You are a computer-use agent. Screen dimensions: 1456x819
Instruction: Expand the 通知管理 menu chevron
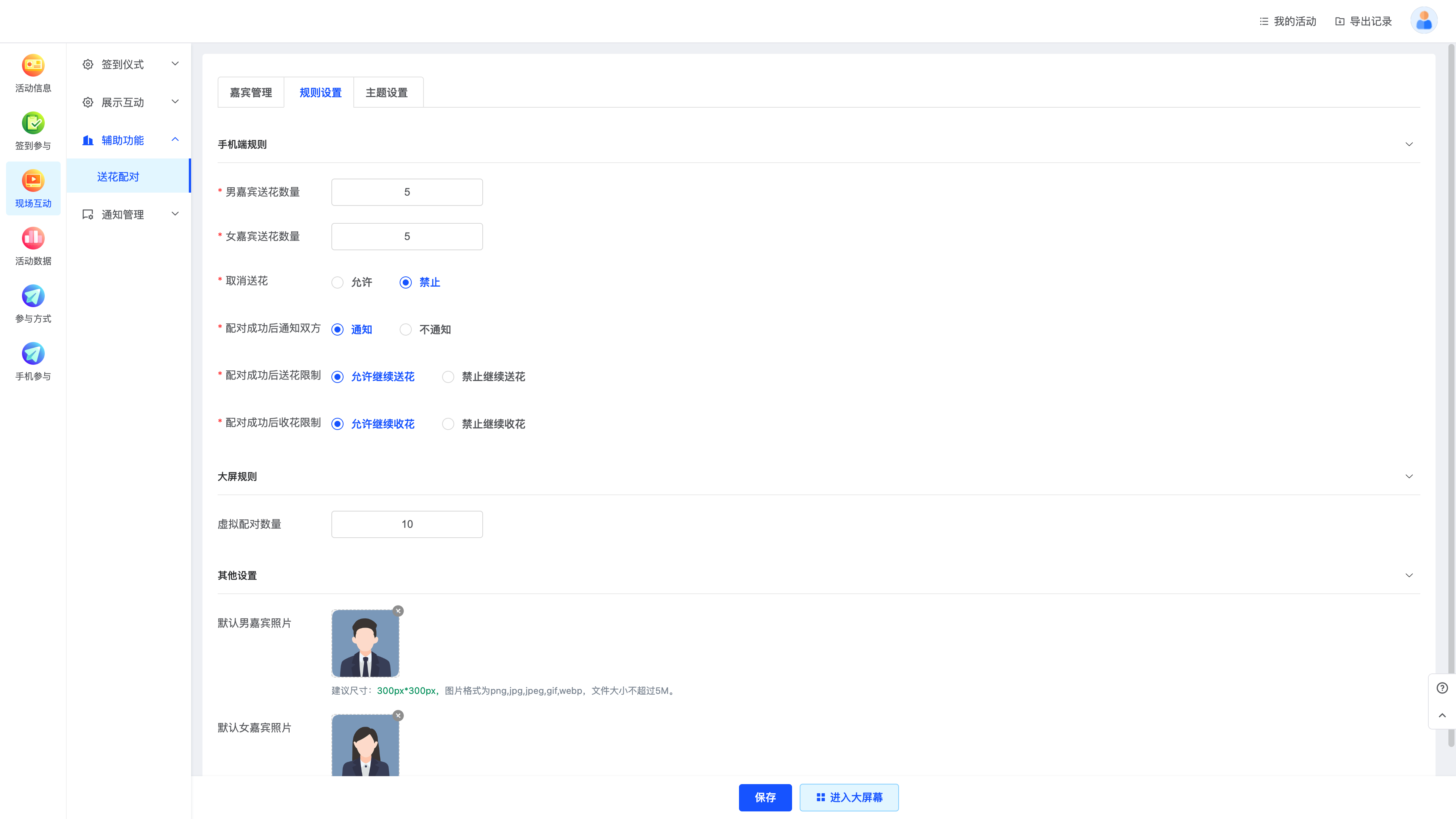(175, 213)
